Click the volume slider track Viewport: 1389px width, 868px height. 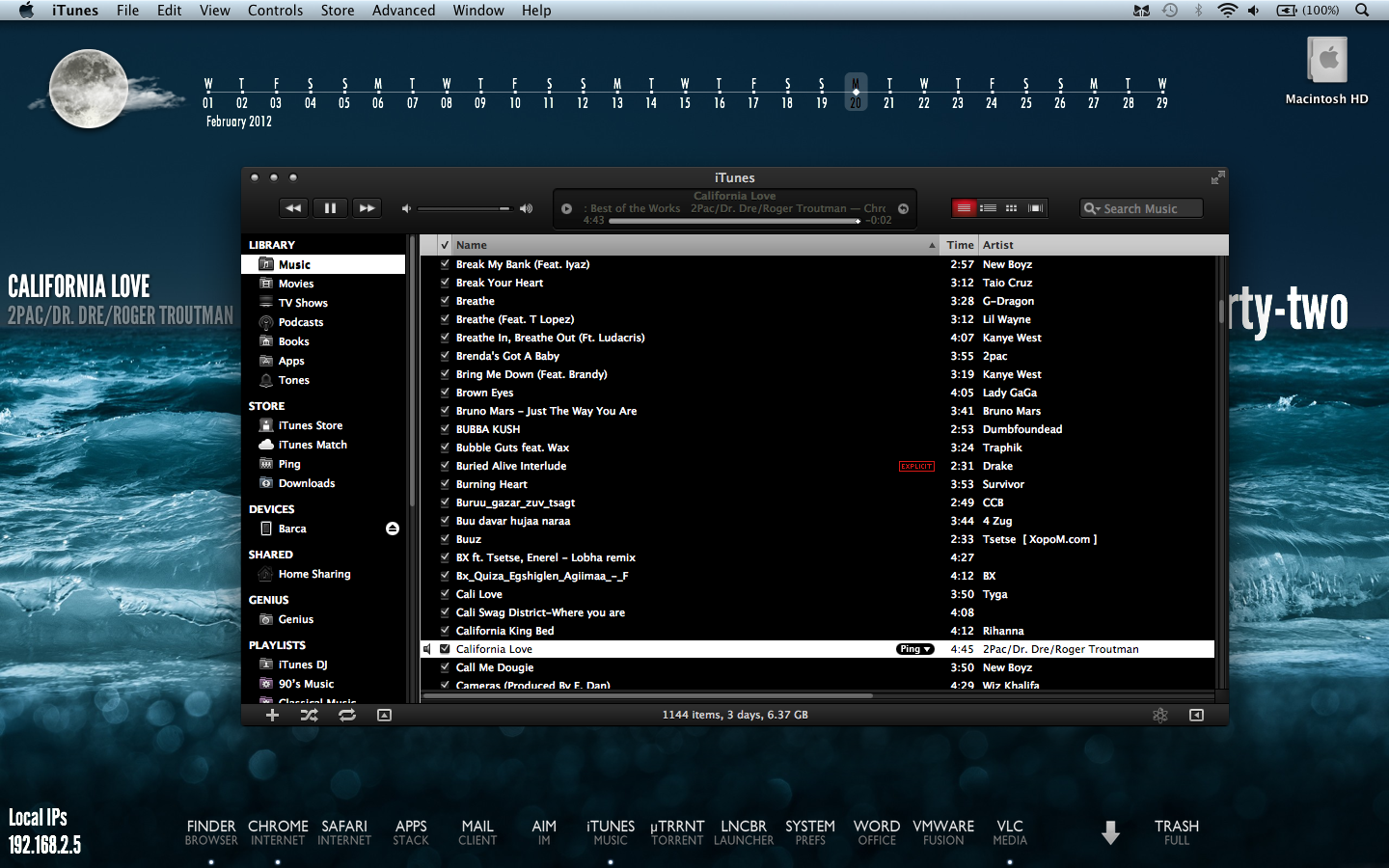[x=464, y=208]
